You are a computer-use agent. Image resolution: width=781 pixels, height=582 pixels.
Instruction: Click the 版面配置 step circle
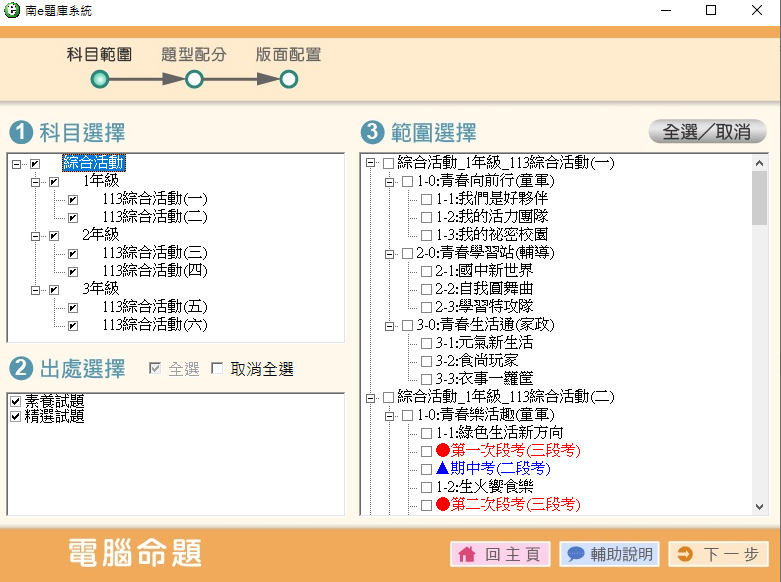pyautogui.click(x=288, y=79)
